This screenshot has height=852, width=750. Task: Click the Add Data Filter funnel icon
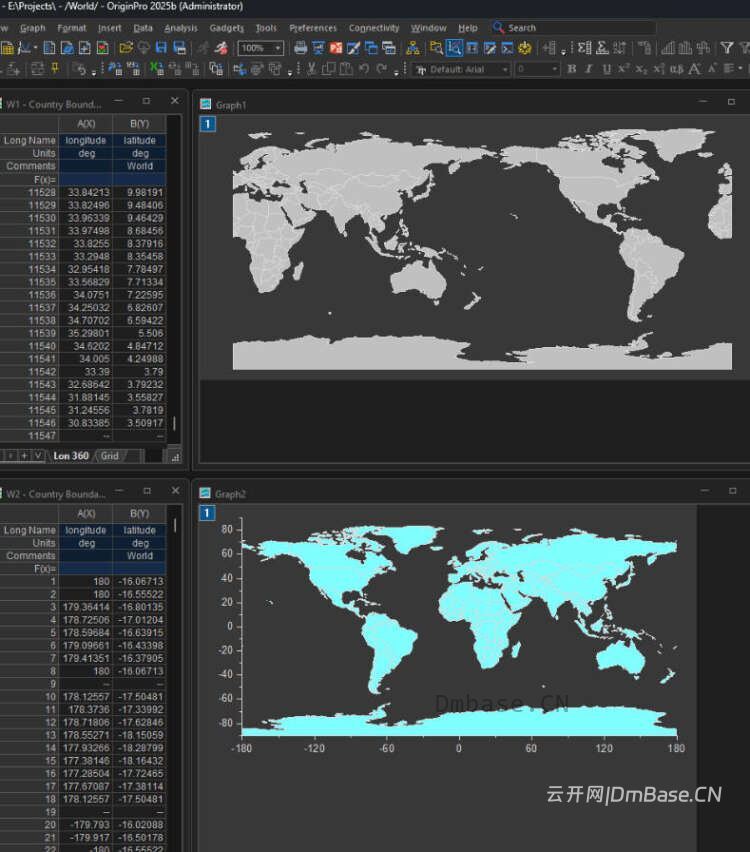pos(727,48)
